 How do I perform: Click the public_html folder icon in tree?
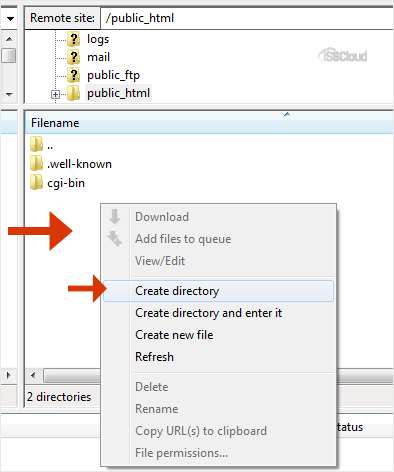coord(73,93)
